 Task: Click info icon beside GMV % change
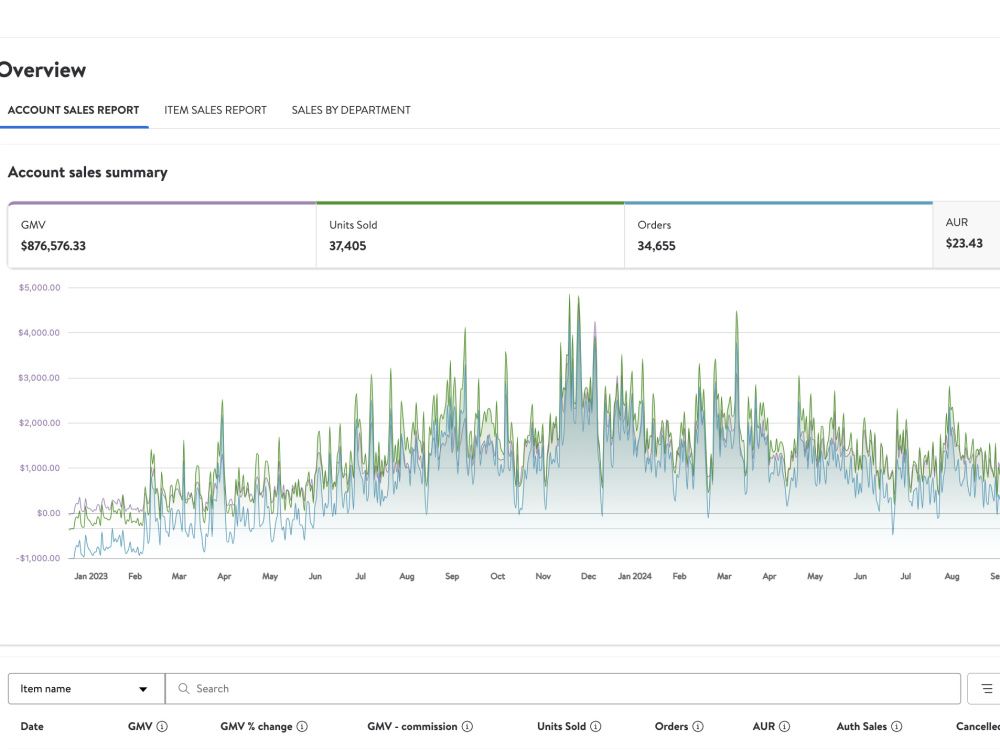[x=302, y=726]
